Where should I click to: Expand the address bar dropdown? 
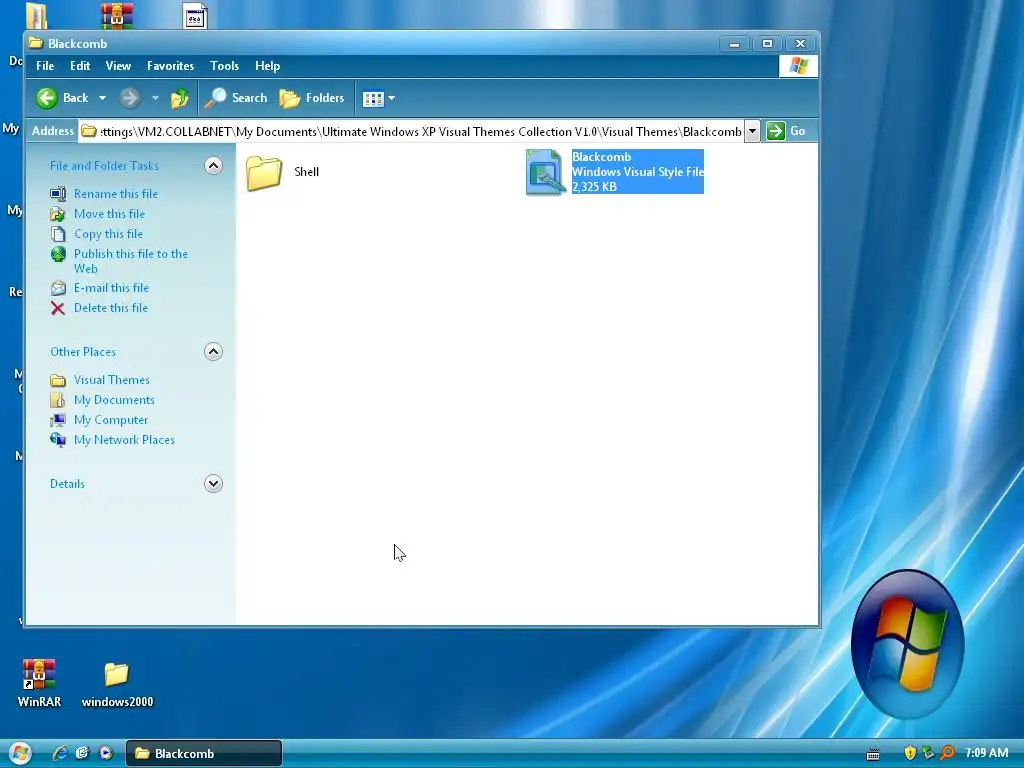coord(752,131)
